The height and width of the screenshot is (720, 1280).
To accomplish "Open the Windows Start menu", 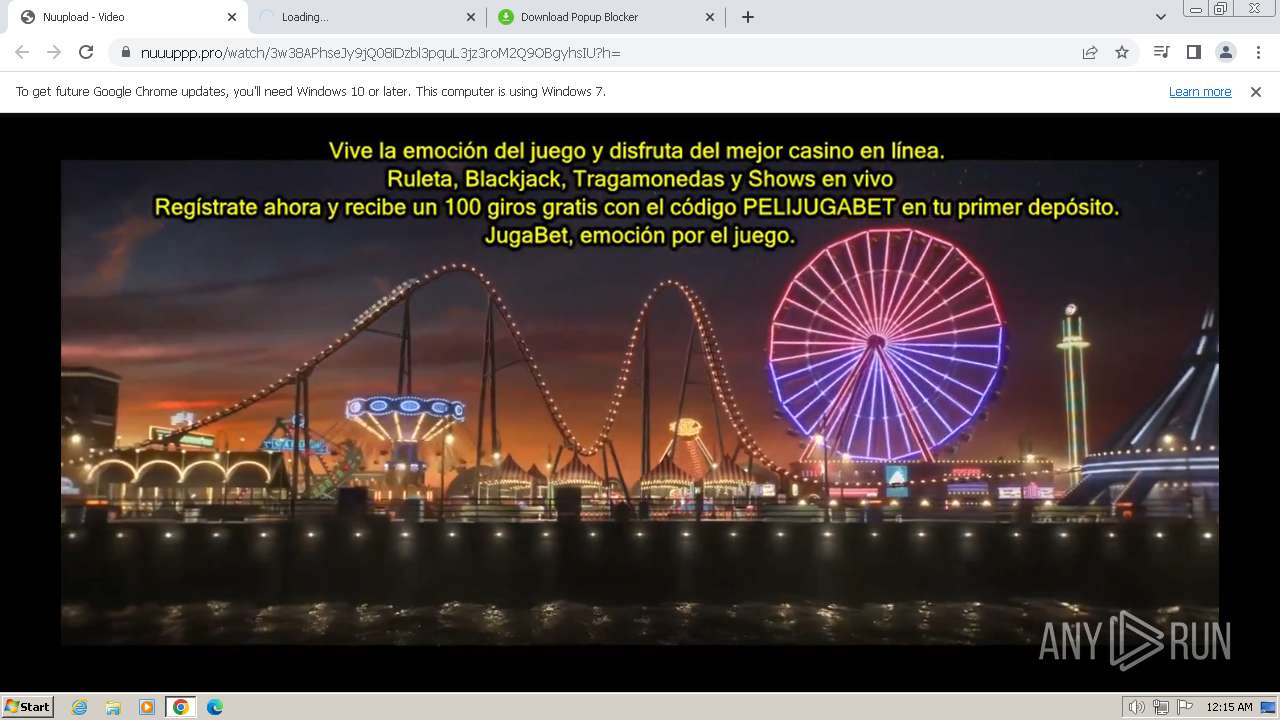I will (x=28, y=706).
